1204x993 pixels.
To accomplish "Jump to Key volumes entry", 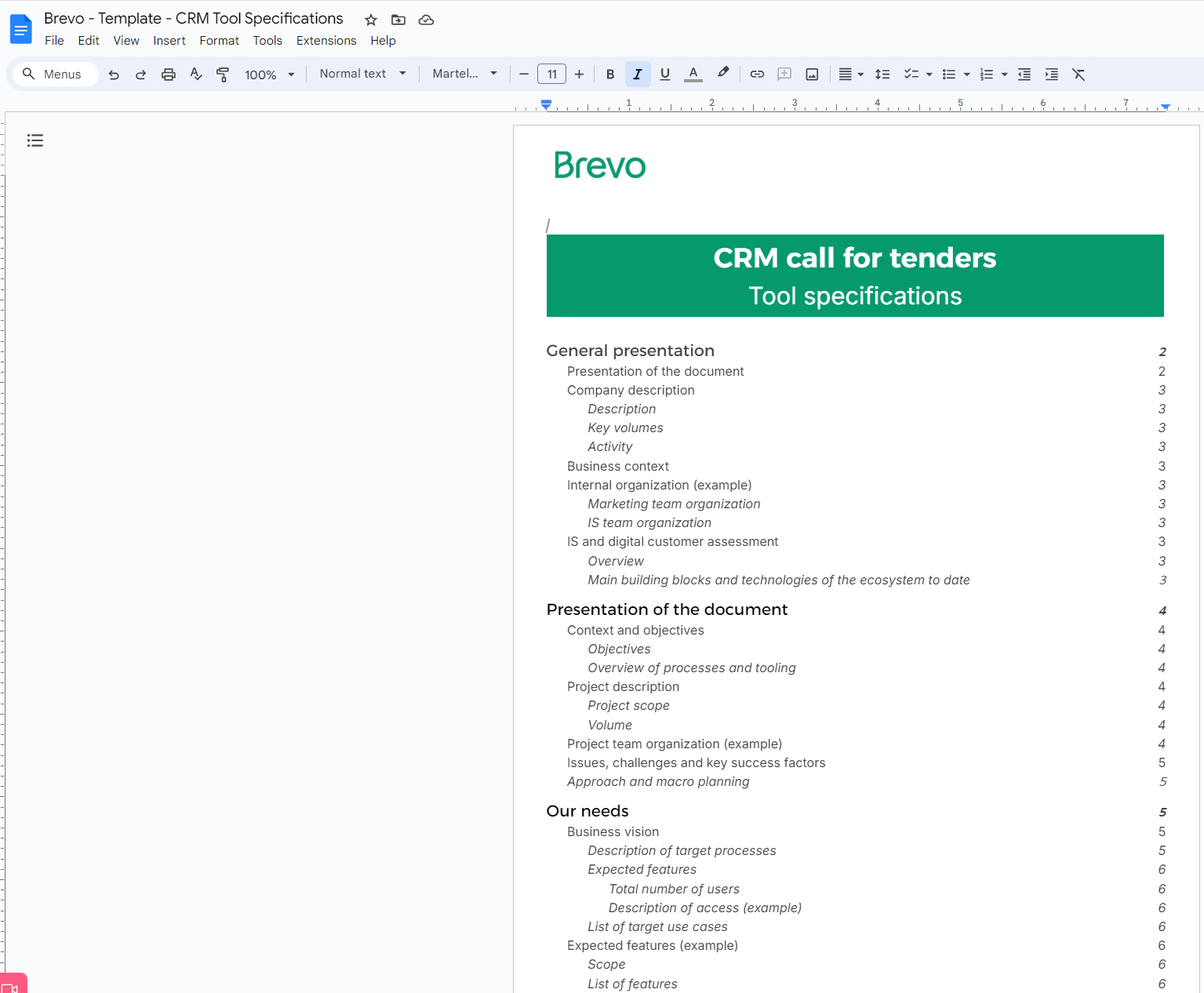I will [x=625, y=427].
